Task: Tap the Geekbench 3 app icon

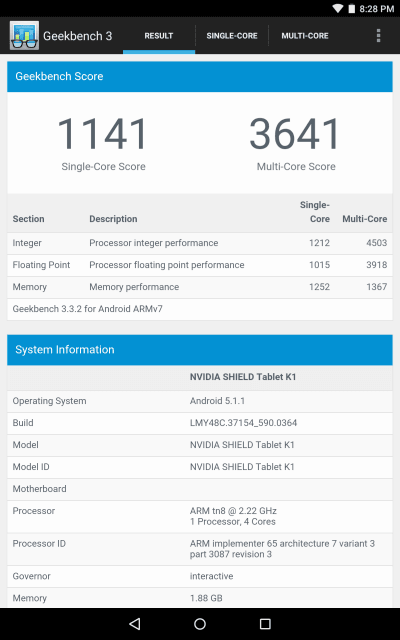Action: point(24,36)
